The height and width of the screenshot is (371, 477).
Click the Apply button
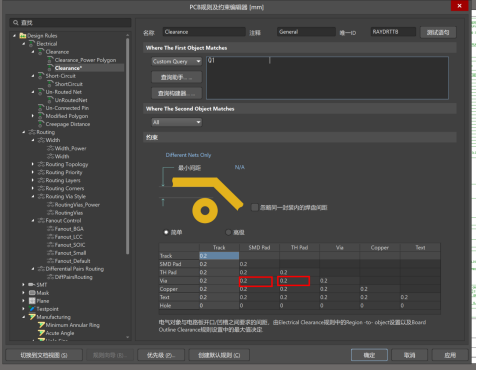[x=450, y=355]
